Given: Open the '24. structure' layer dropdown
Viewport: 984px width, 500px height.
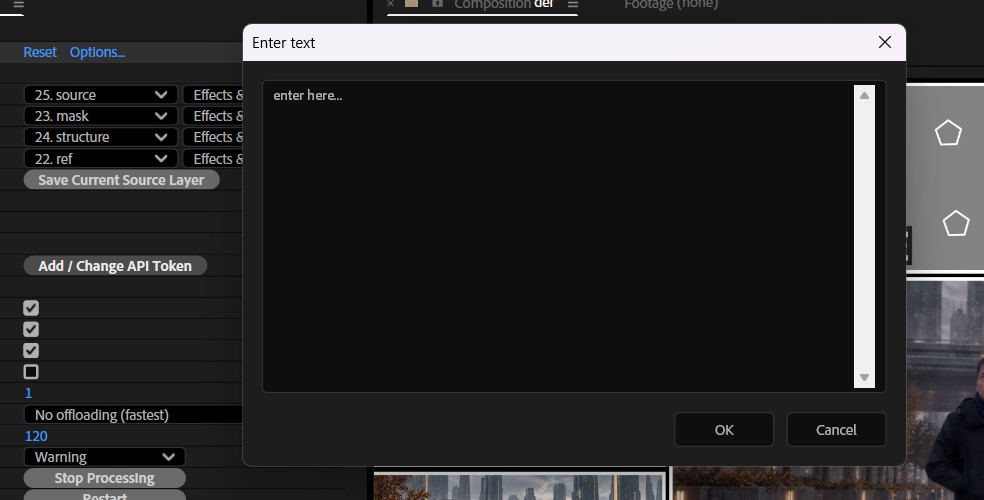Looking at the screenshot, I should [100, 137].
